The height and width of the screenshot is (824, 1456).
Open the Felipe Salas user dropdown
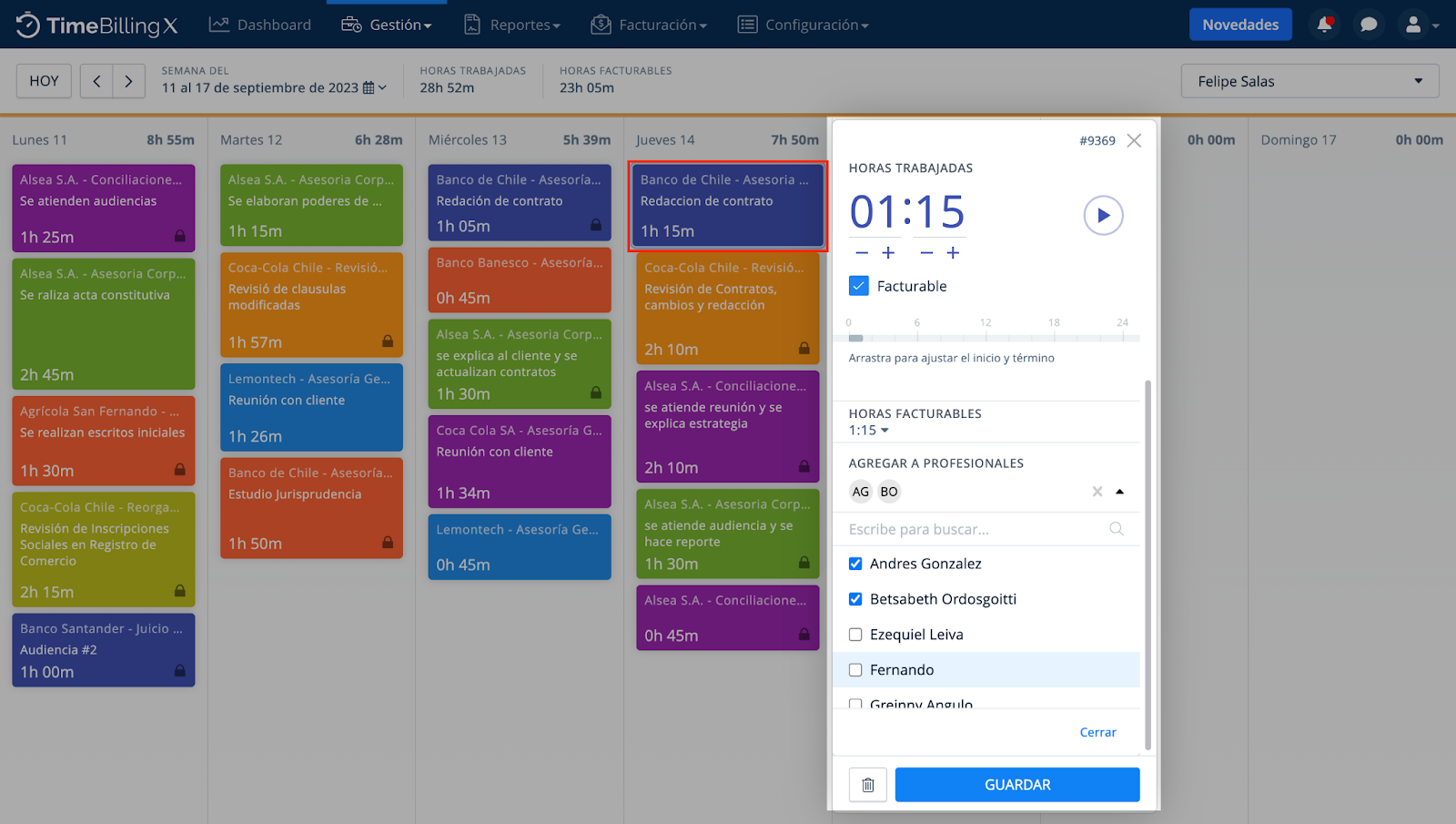click(x=1310, y=81)
